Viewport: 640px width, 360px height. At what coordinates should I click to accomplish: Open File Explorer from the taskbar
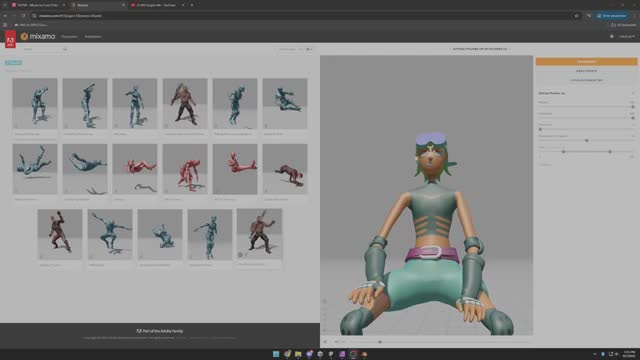(298, 354)
